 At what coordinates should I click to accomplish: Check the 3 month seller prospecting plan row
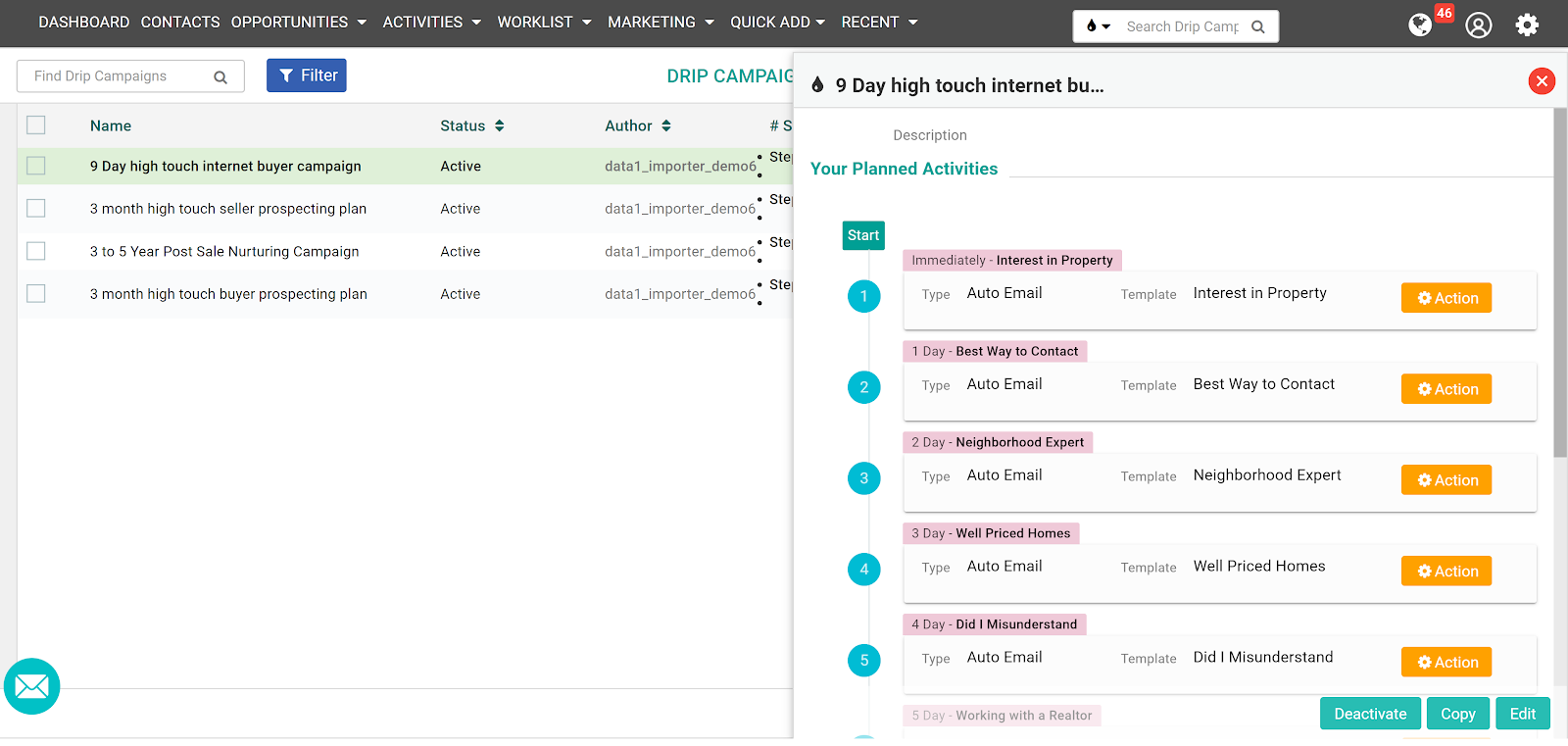click(36, 208)
